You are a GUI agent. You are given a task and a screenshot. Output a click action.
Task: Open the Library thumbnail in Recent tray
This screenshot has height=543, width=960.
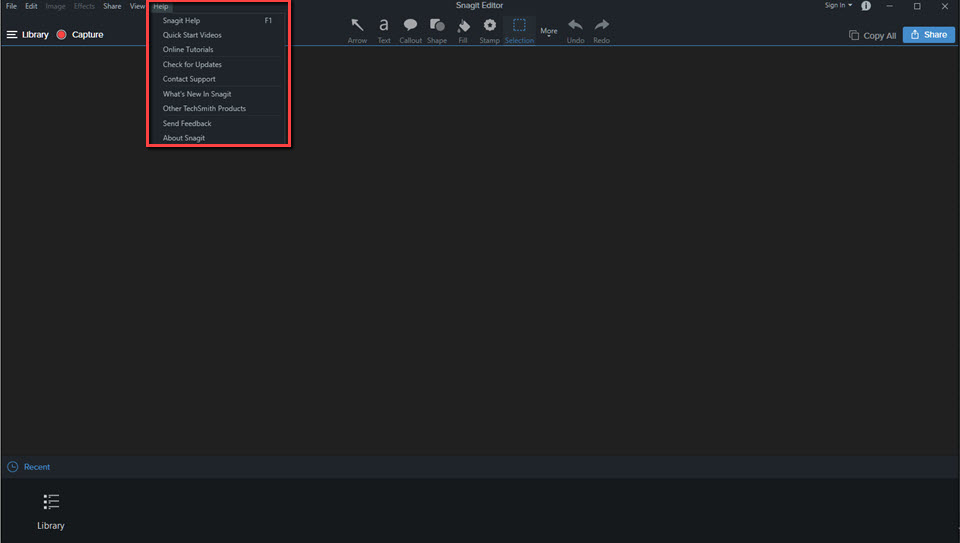tap(51, 509)
